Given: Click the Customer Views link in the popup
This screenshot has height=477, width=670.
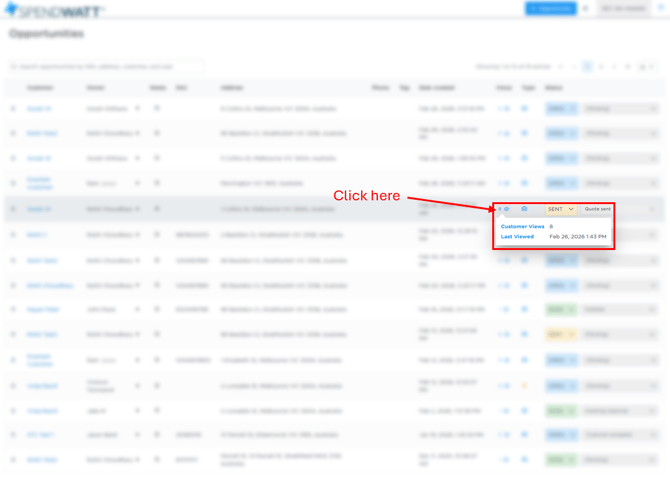Looking at the screenshot, I should pos(522,227).
